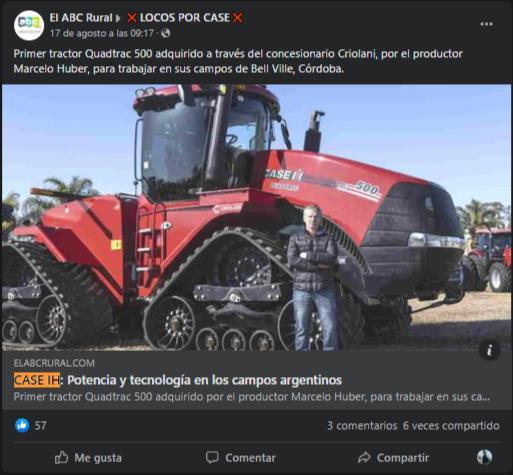Open the El ABC Rural page link
The width and height of the screenshot is (513, 475).
(x=81, y=18)
